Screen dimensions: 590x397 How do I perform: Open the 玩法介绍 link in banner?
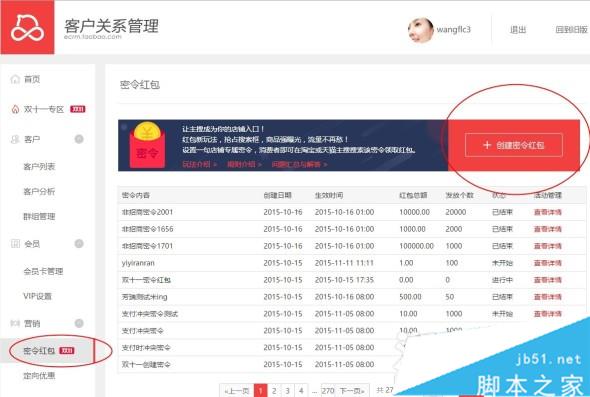click(199, 164)
